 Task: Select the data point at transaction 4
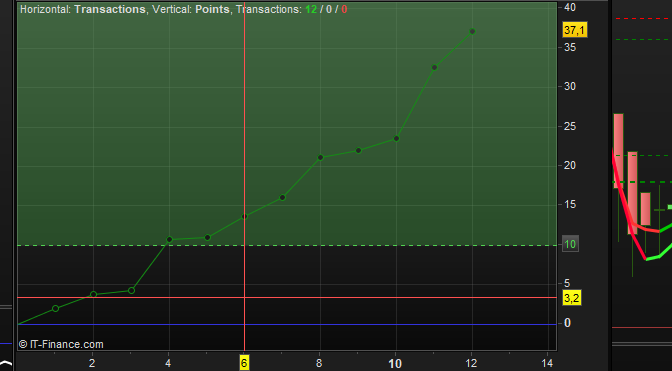[169, 239]
